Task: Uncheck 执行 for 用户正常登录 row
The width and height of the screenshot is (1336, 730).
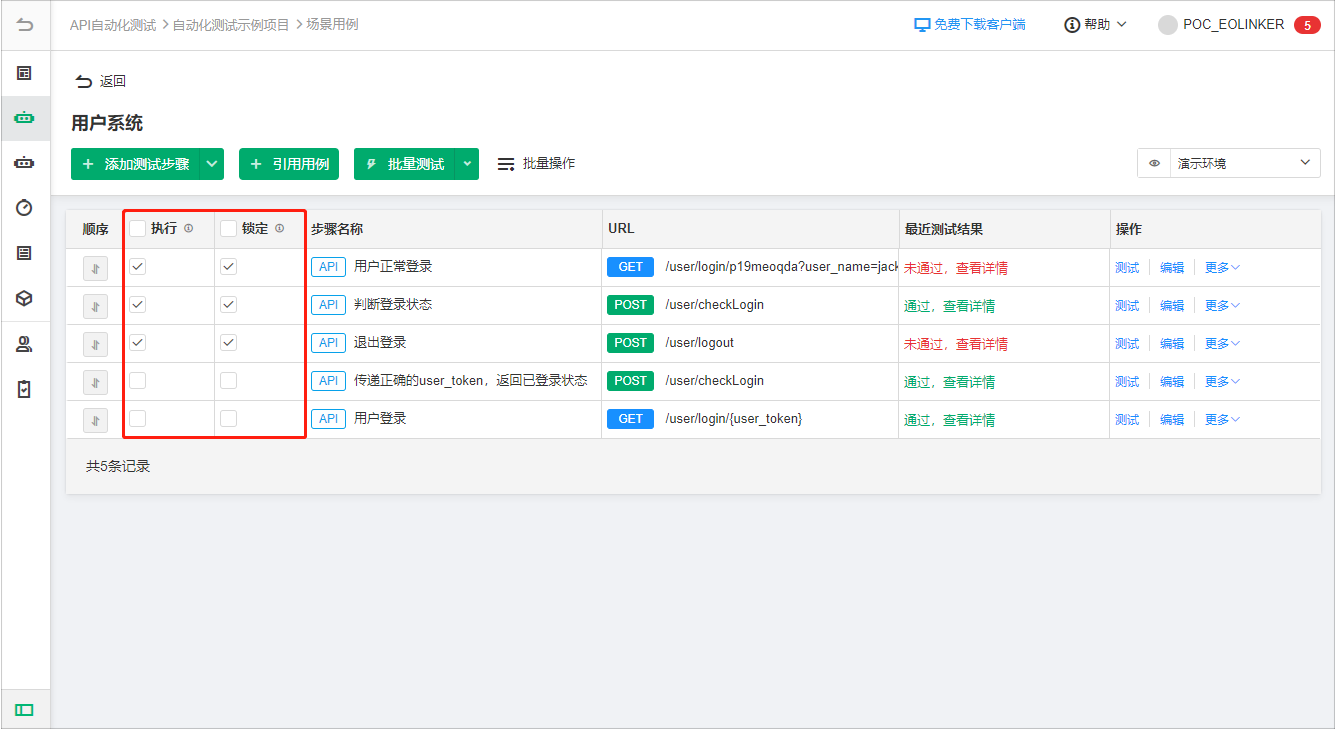Action: coord(137,267)
